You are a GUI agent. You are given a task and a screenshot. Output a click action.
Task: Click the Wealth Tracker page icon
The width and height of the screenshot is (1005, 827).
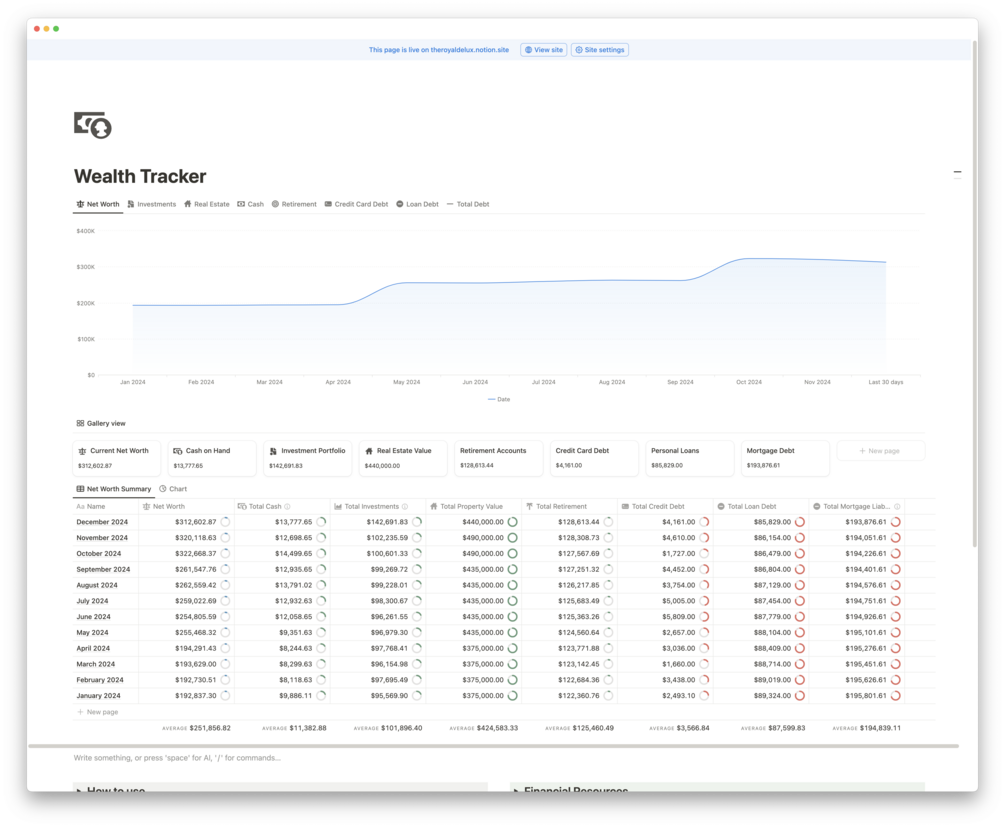(x=93, y=124)
